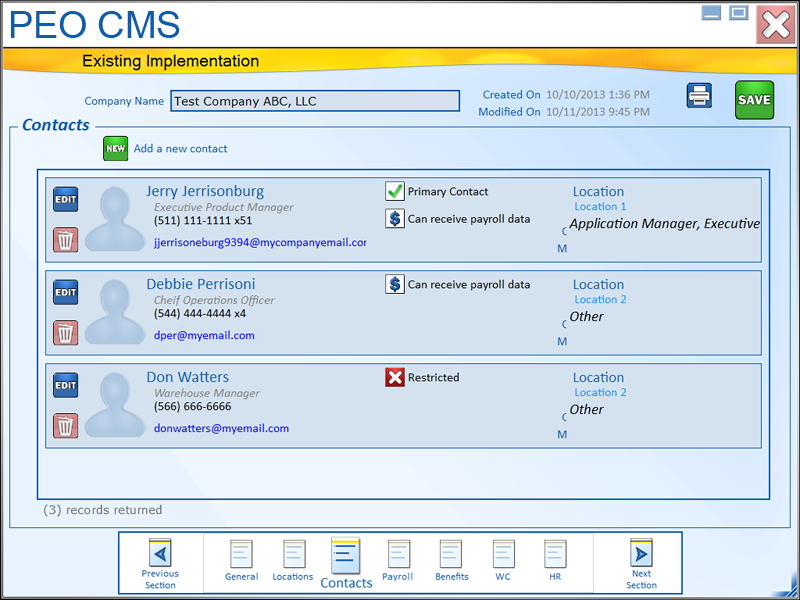Edit Debbie Perrisoni's contact
800x600 pixels.
(x=66, y=292)
